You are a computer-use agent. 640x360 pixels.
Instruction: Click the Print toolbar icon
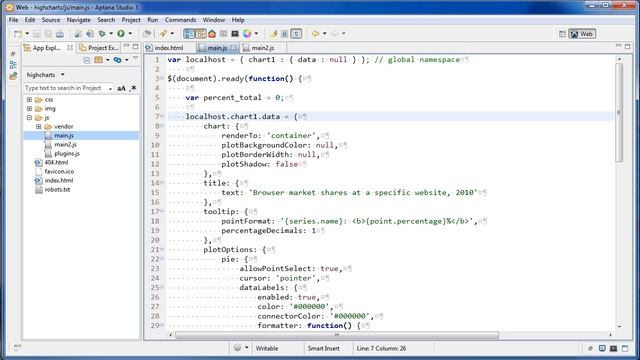(60, 34)
